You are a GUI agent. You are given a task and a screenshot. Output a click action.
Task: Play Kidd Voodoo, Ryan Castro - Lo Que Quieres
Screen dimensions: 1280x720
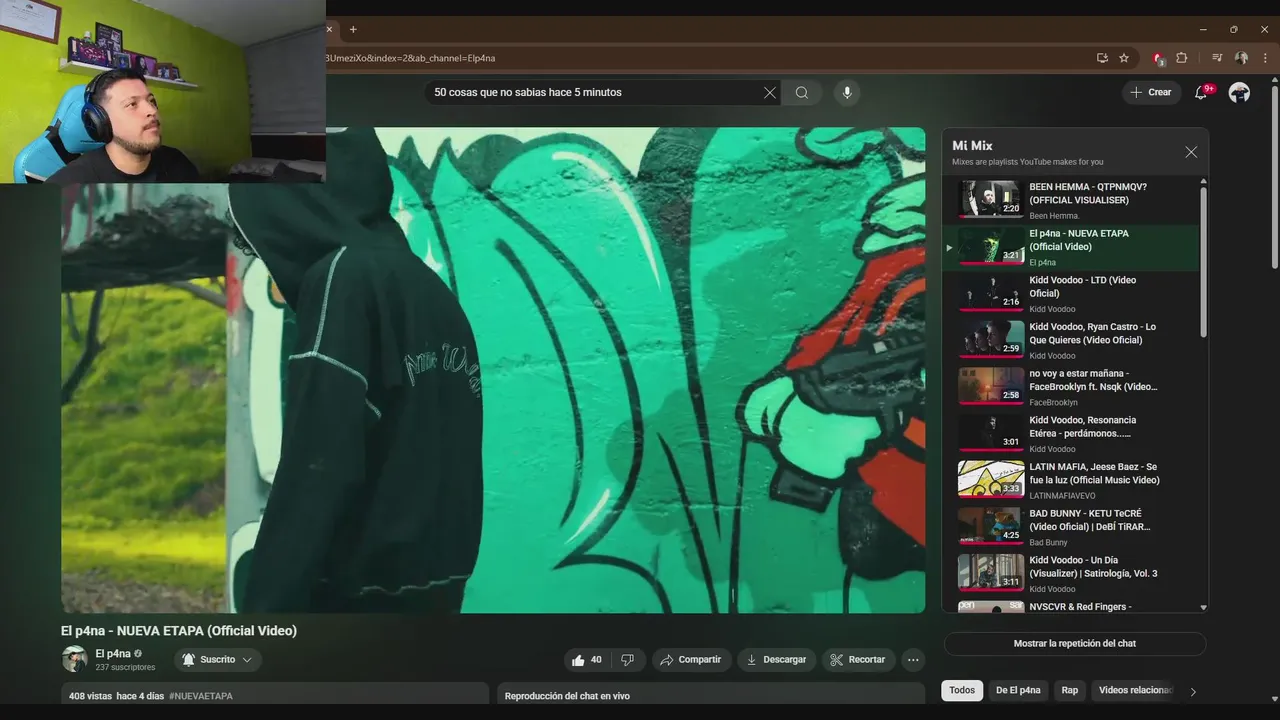coord(1070,340)
